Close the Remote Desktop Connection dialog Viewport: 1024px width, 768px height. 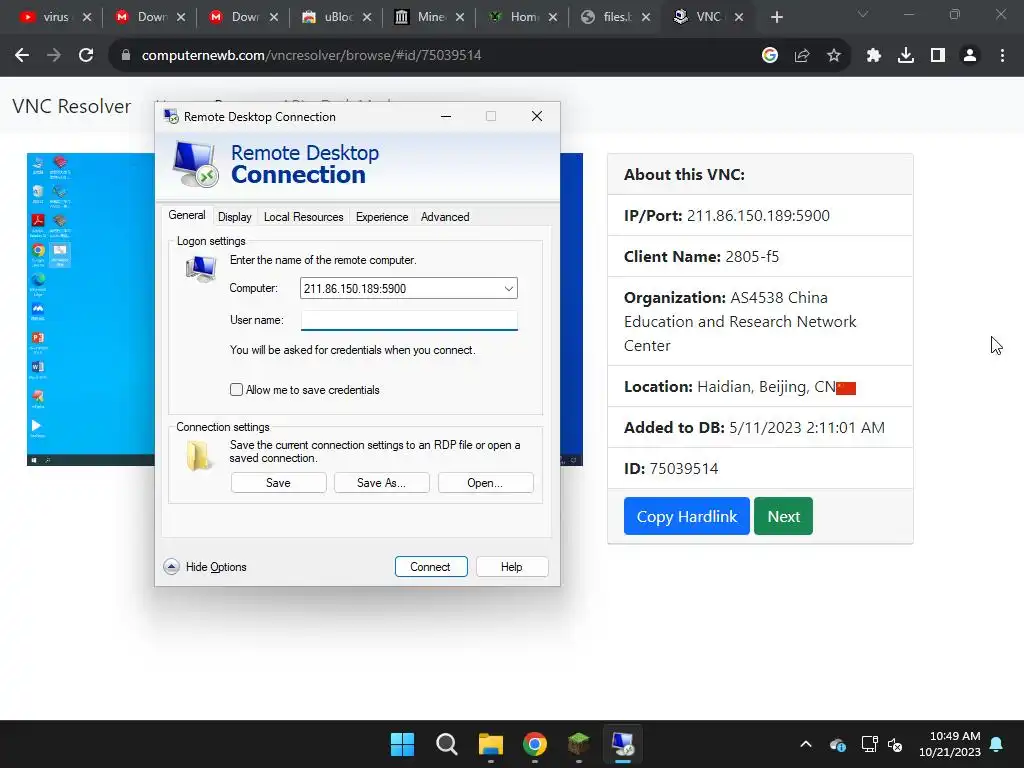click(x=537, y=116)
